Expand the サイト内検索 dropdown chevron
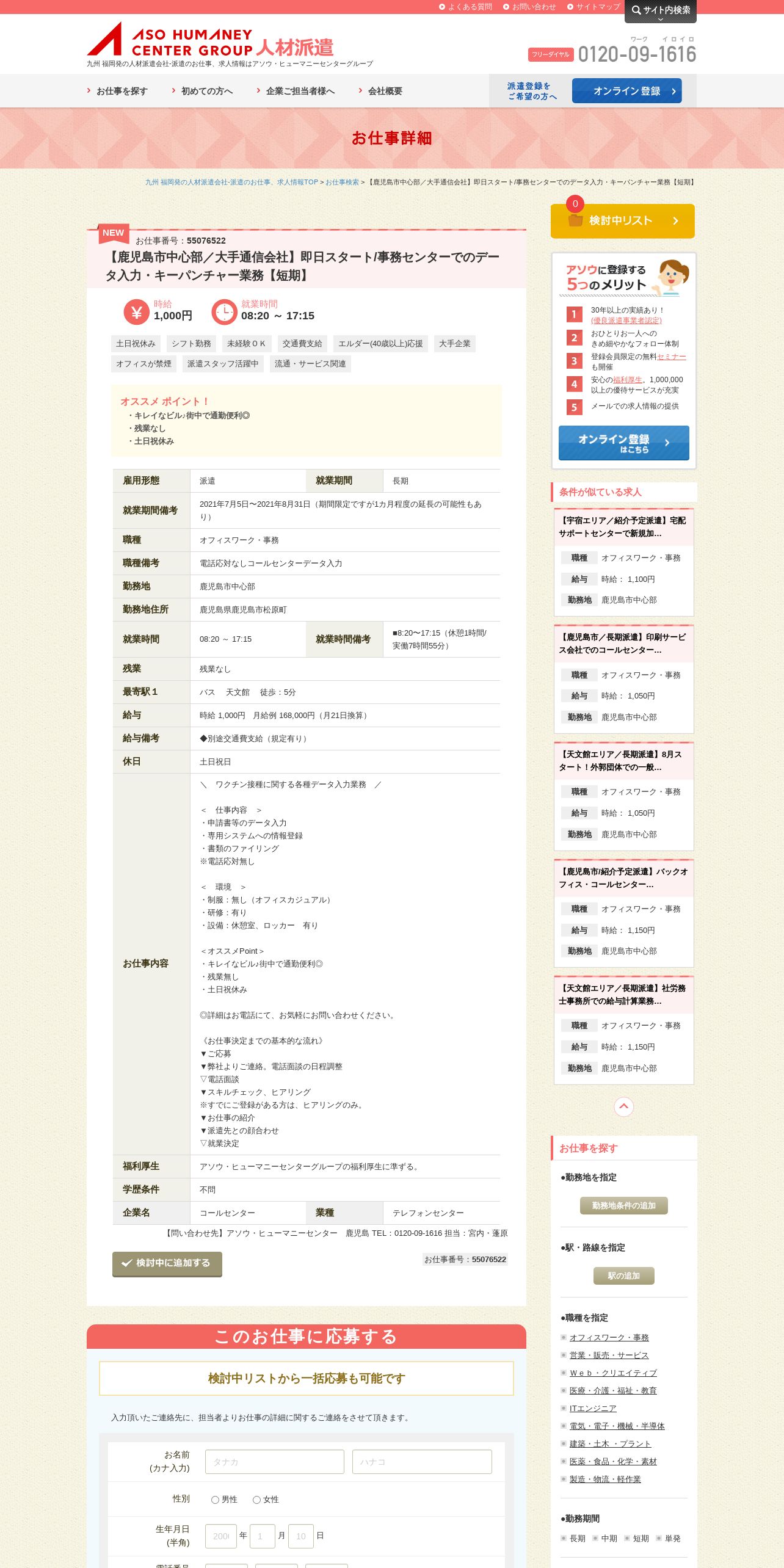 pyautogui.click(x=660, y=20)
